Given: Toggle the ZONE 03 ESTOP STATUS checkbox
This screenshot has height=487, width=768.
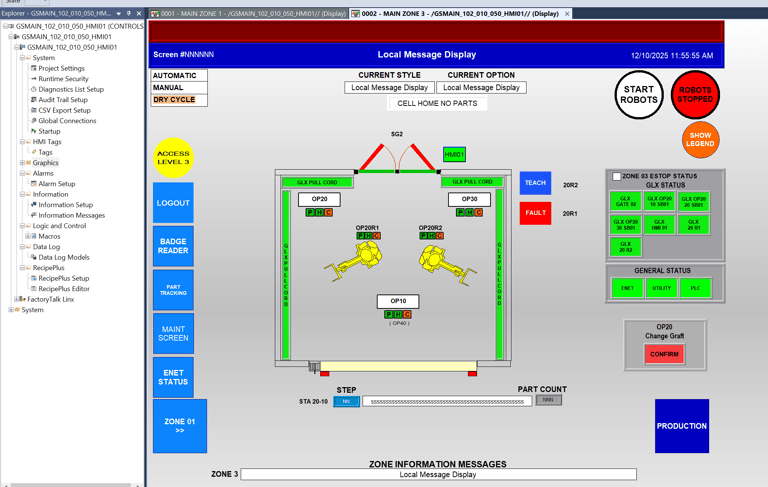Looking at the screenshot, I should click(x=617, y=176).
